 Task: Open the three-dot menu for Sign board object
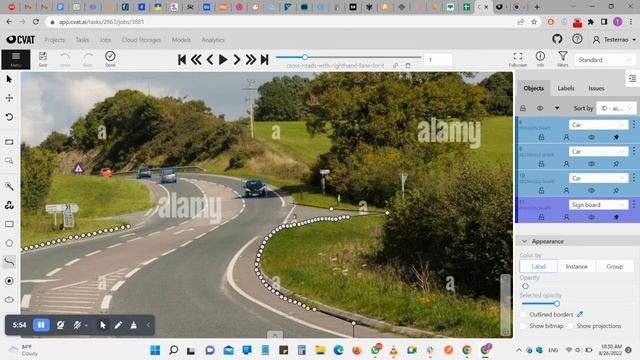[634, 204]
